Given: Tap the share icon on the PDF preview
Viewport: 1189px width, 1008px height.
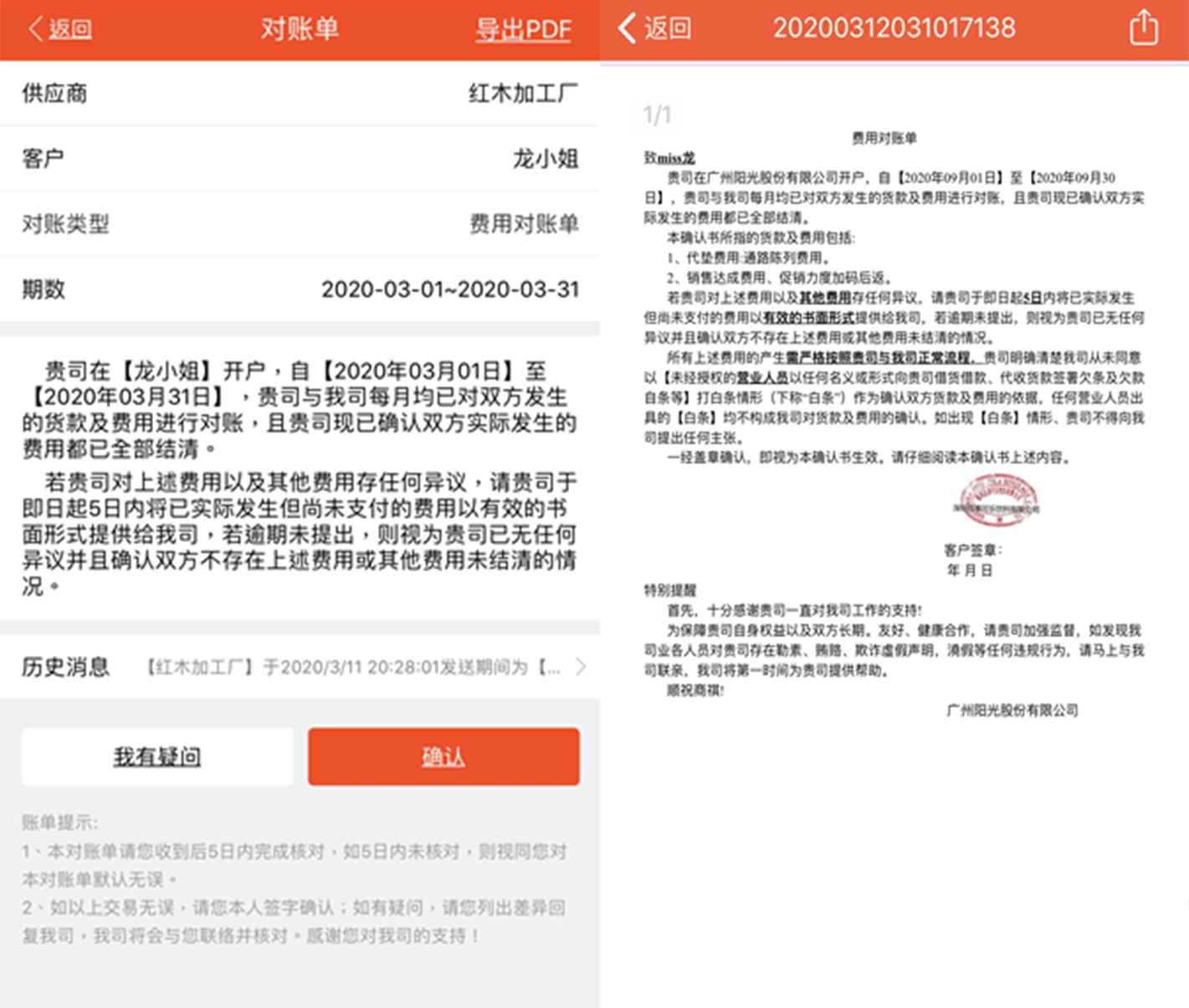Looking at the screenshot, I should [x=1144, y=28].
